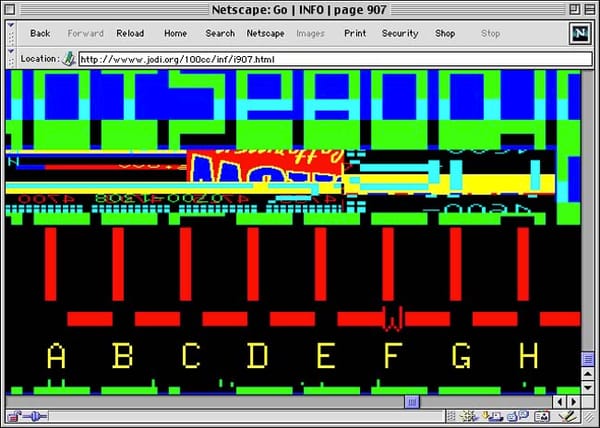The width and height of the screenshot is (600, 428).
Task: Click the Location bookmark page-proxy icon
Action: point(69,59)
